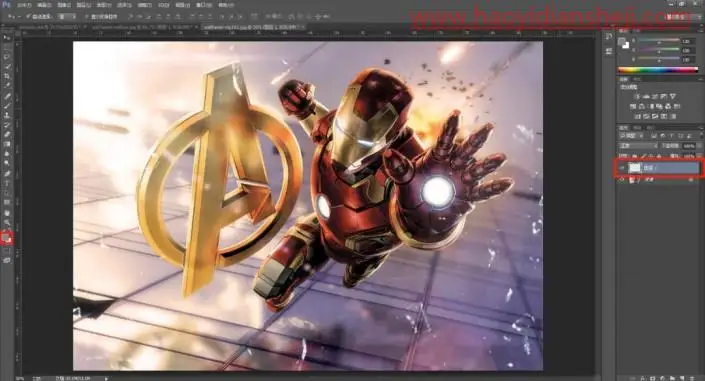Select the Clone Stamp tool

tap(7, 115)
